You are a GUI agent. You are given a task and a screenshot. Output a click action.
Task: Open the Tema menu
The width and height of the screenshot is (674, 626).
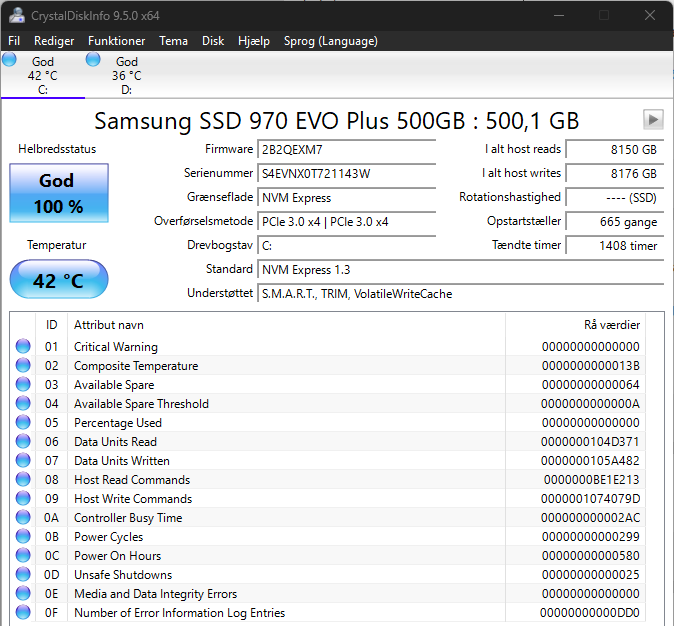coord(173,41)
